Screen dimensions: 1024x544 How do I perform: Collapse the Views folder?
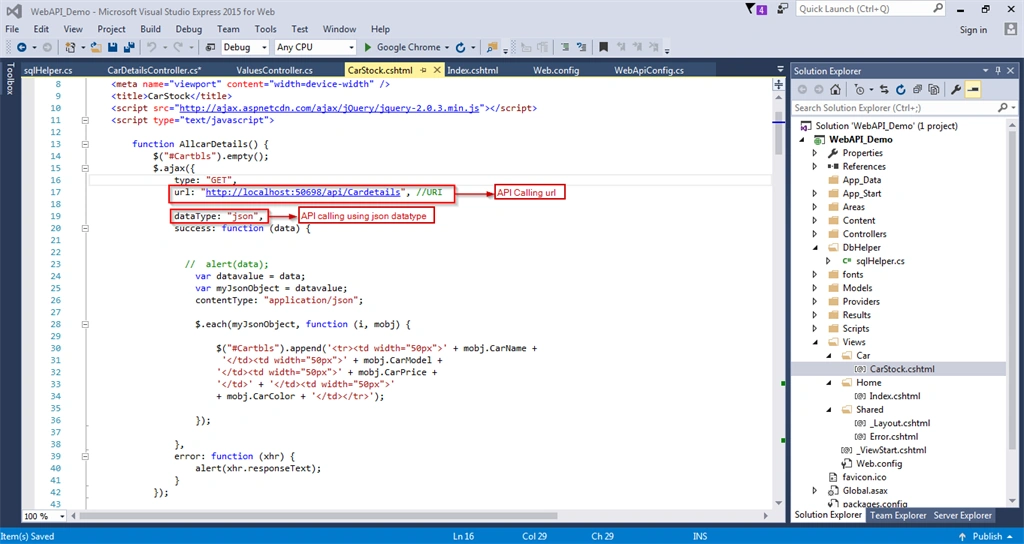(814, 342)
